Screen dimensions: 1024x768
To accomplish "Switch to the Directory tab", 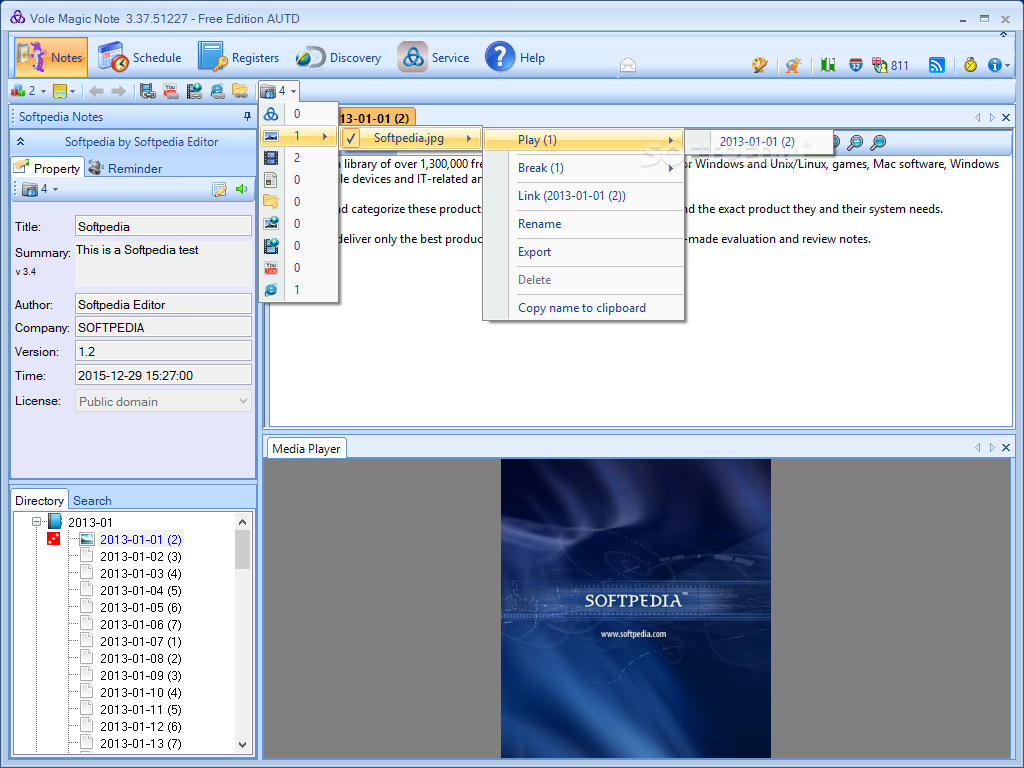I will pos(39,500).
